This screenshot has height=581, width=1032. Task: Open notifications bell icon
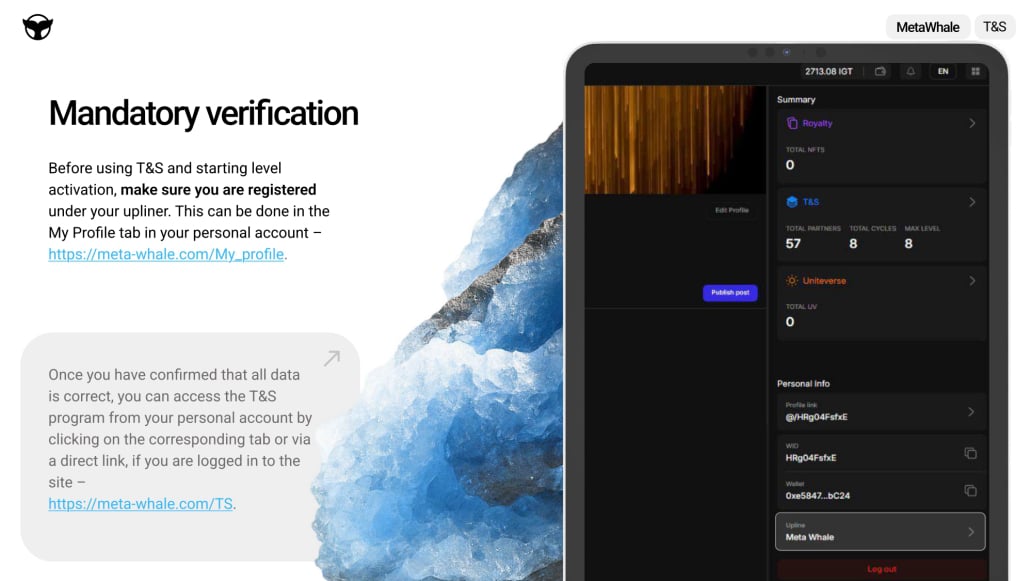tap(911, 71)
